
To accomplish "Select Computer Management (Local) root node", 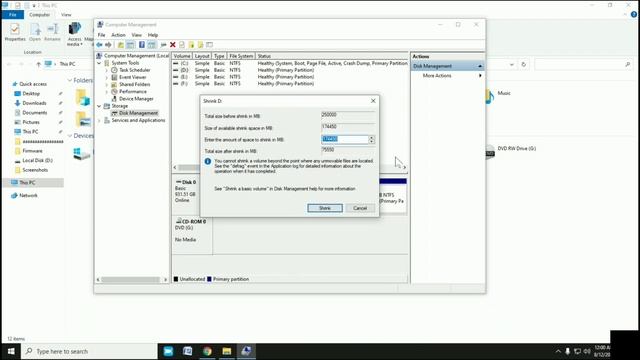I will coord(136,56).
